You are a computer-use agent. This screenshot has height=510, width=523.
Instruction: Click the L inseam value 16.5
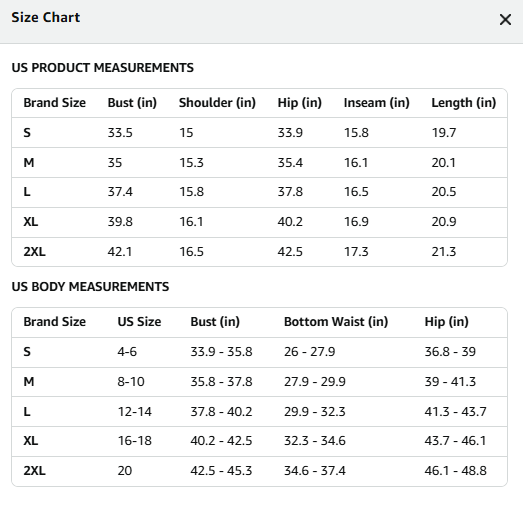pos(356,192)
